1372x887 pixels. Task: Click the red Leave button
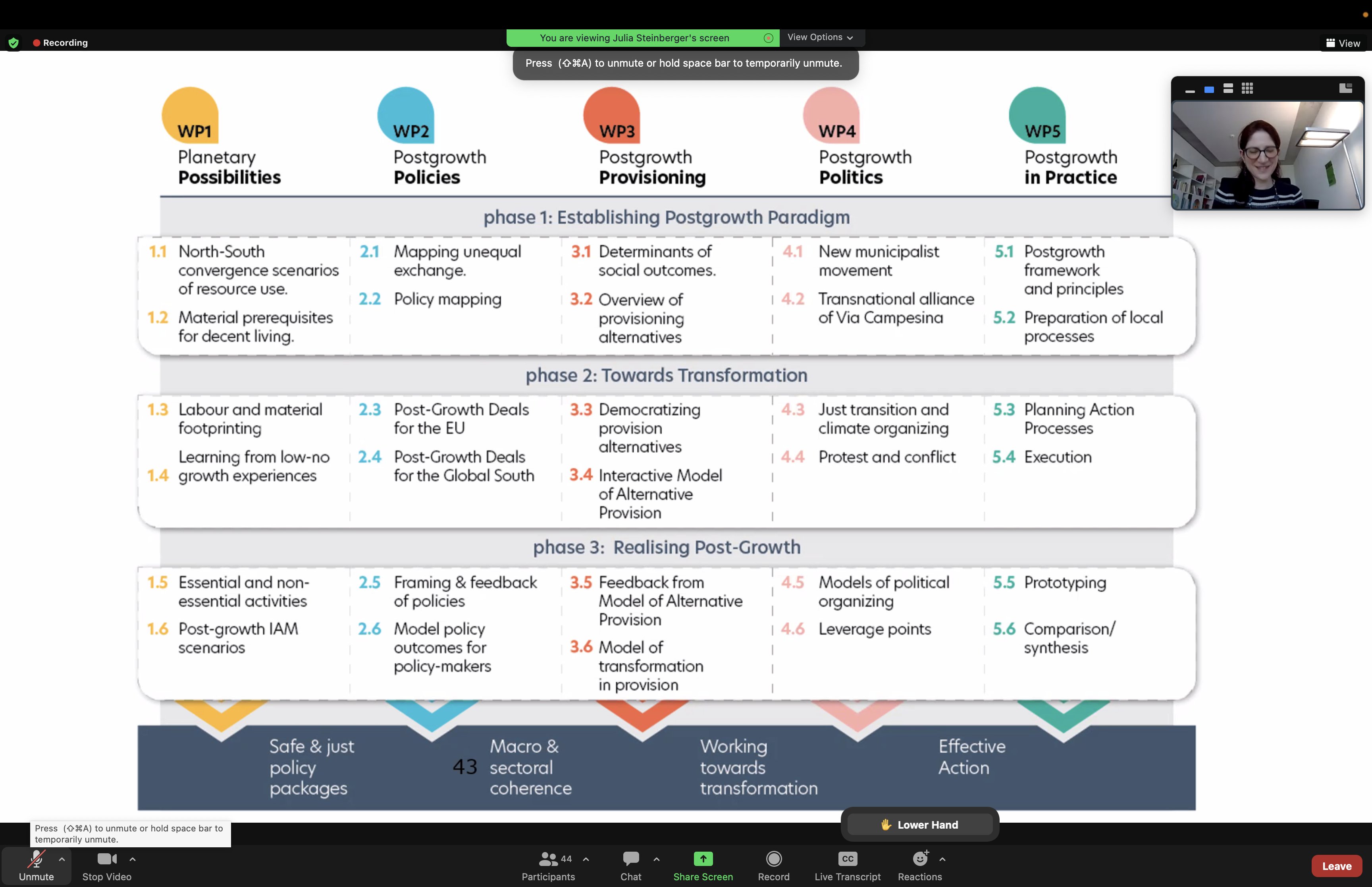1336,866
